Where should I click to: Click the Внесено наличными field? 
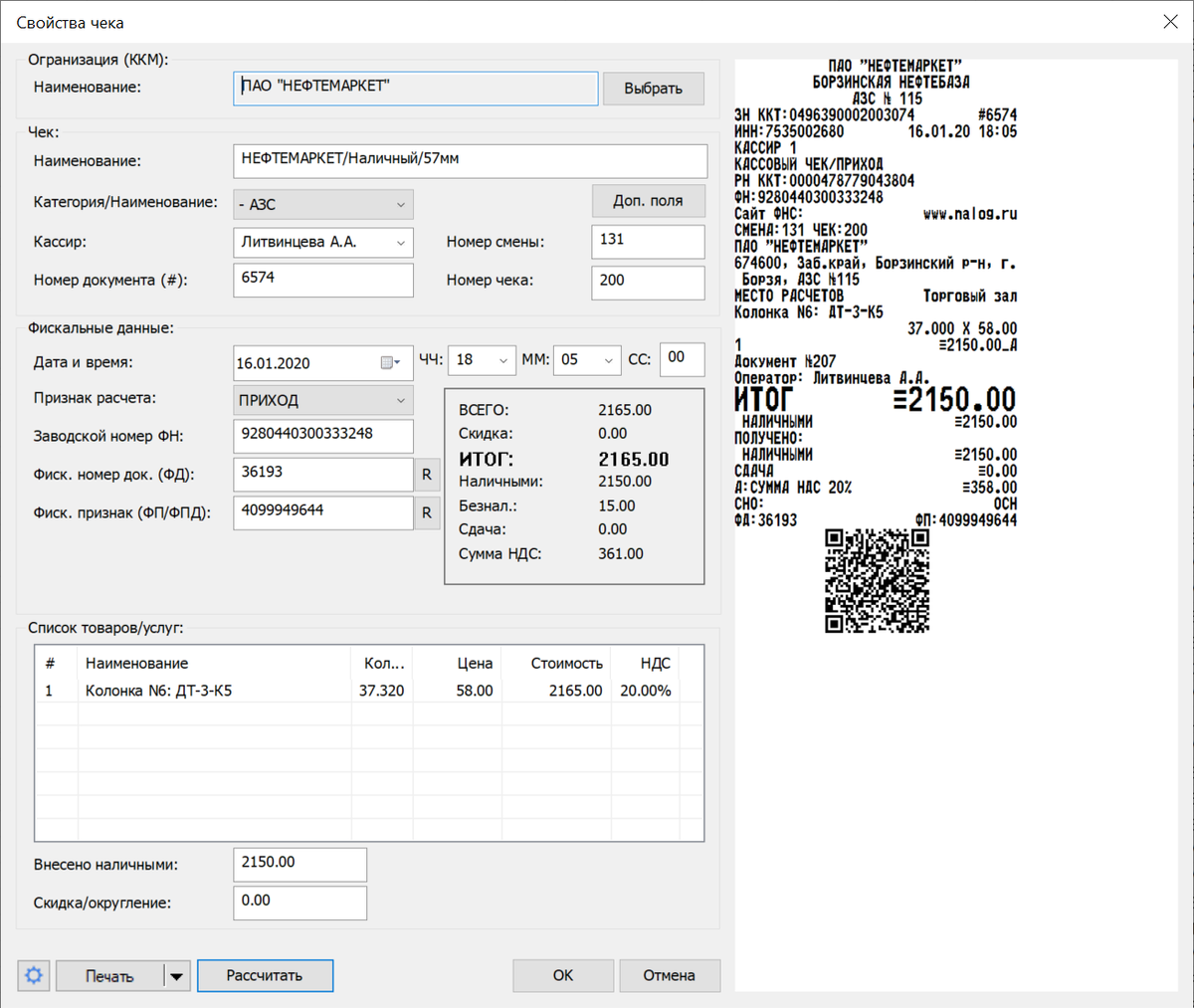click(300, 865)
